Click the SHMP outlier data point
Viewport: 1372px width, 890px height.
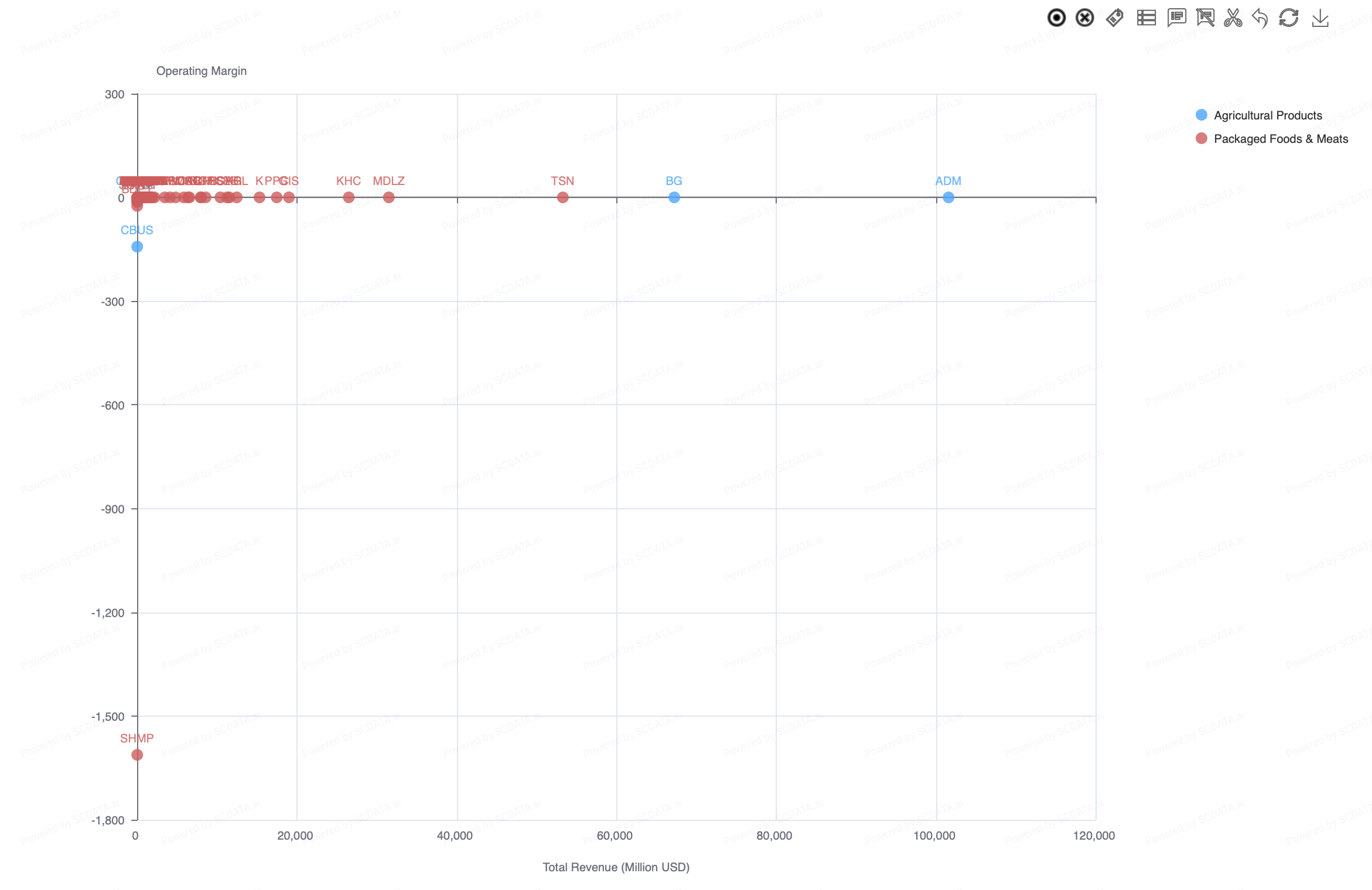pyautogui.click(x=137, y=755)
